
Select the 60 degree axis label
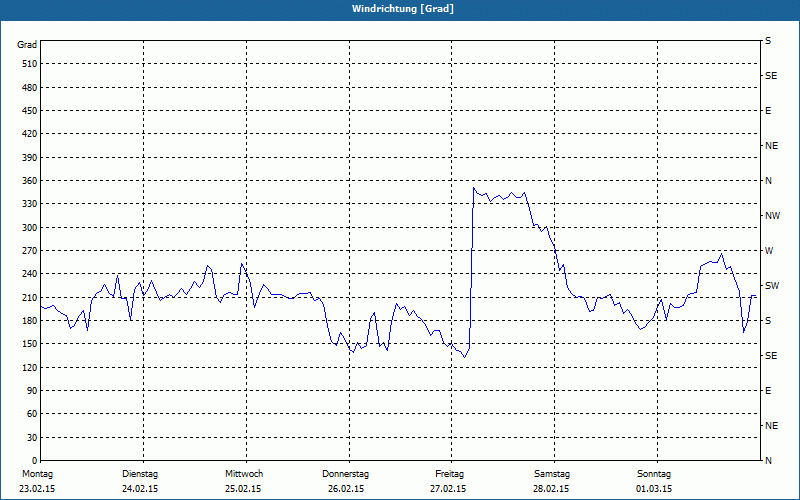click(32, 414)
